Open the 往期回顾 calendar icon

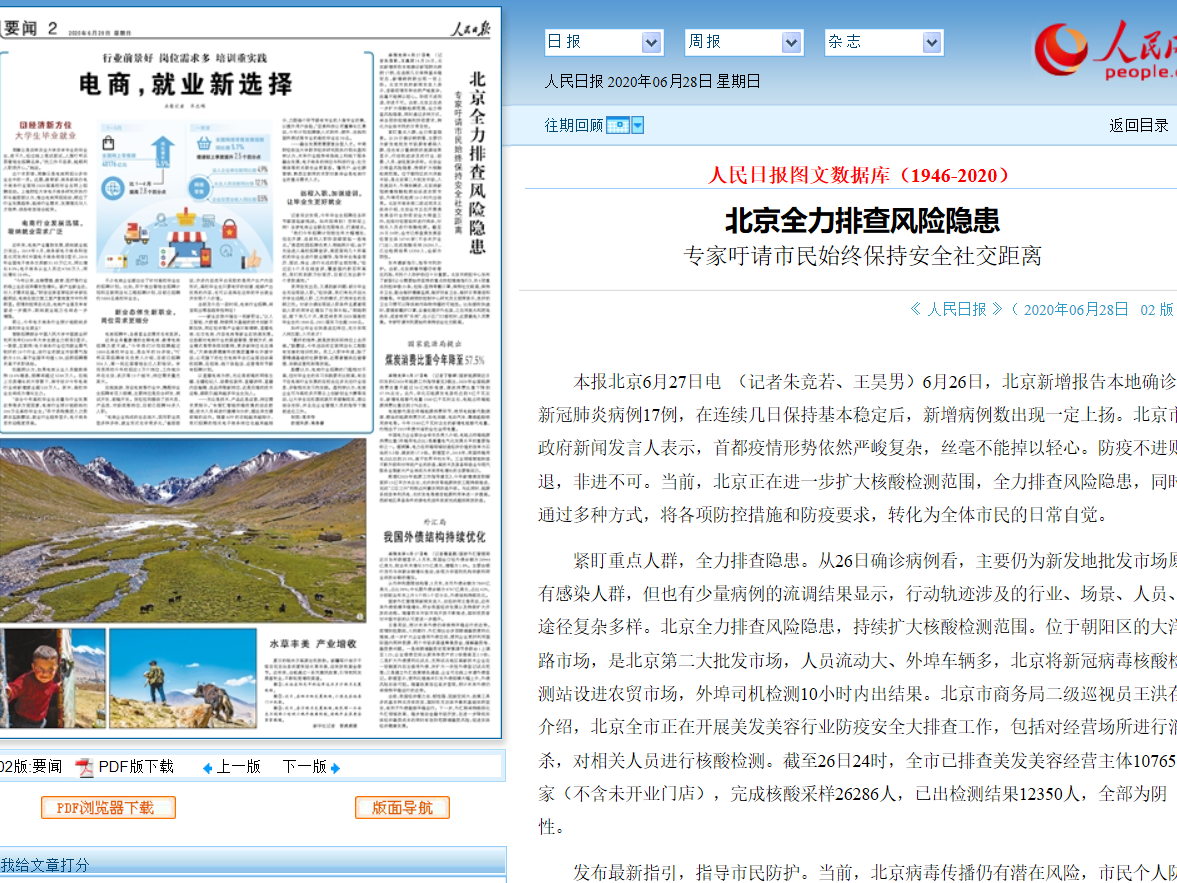[617, 125]
